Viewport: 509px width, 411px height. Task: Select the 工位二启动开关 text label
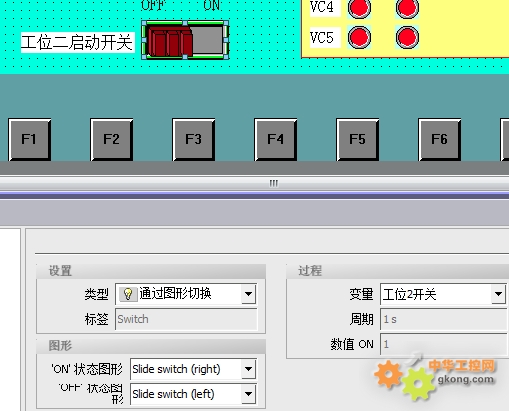(x=77, y=42)
